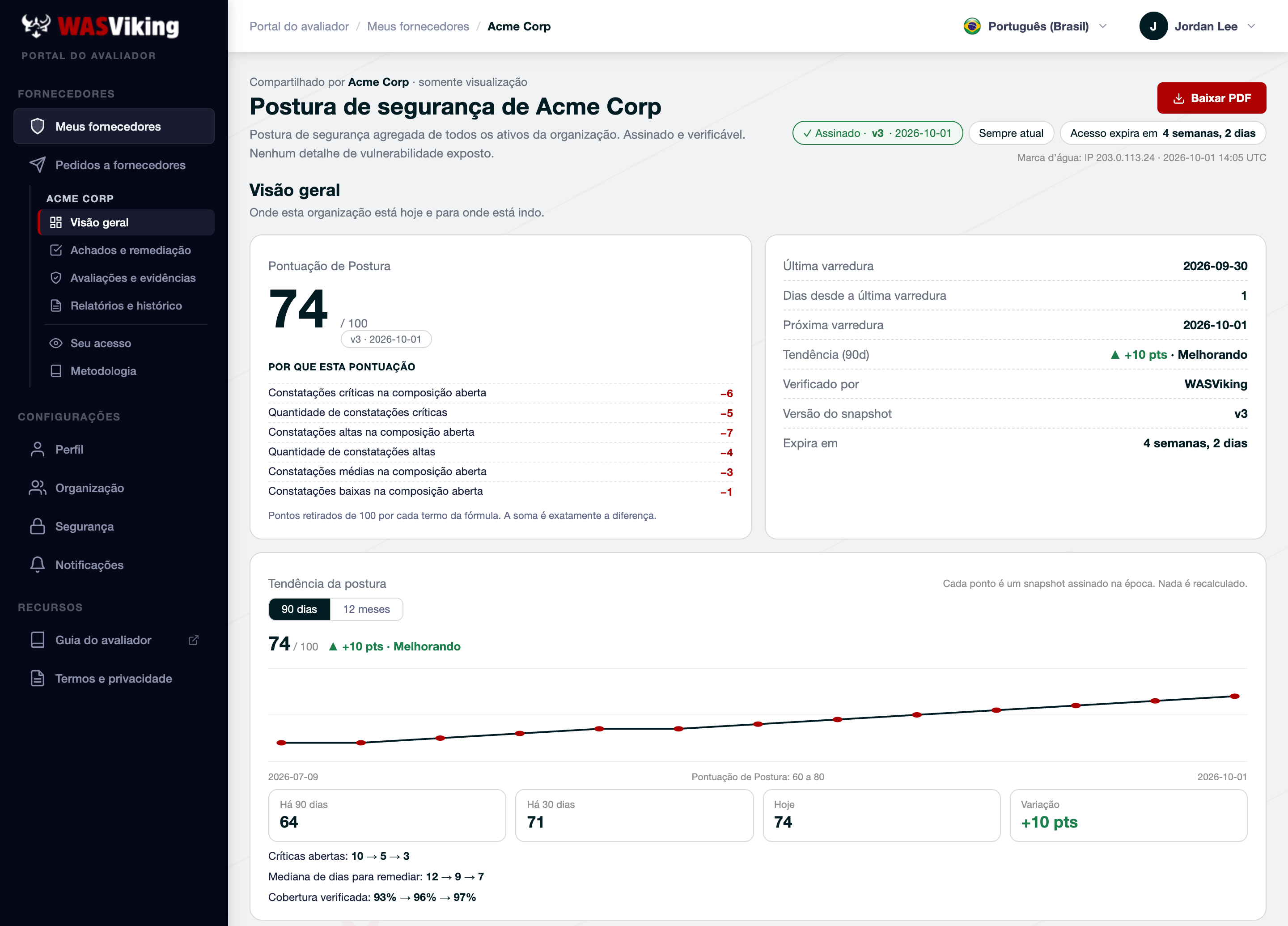Click the Assinado v3 2026-10-01 badge

tap(877, 133)
